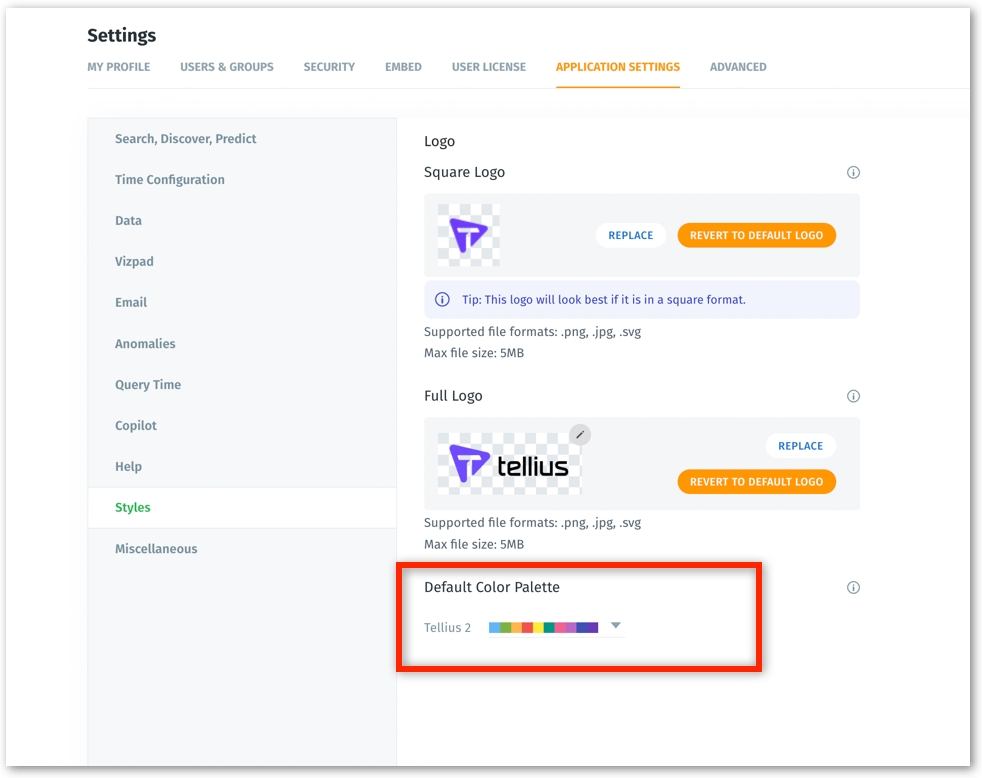Go to the Security tab

(329, 67)
